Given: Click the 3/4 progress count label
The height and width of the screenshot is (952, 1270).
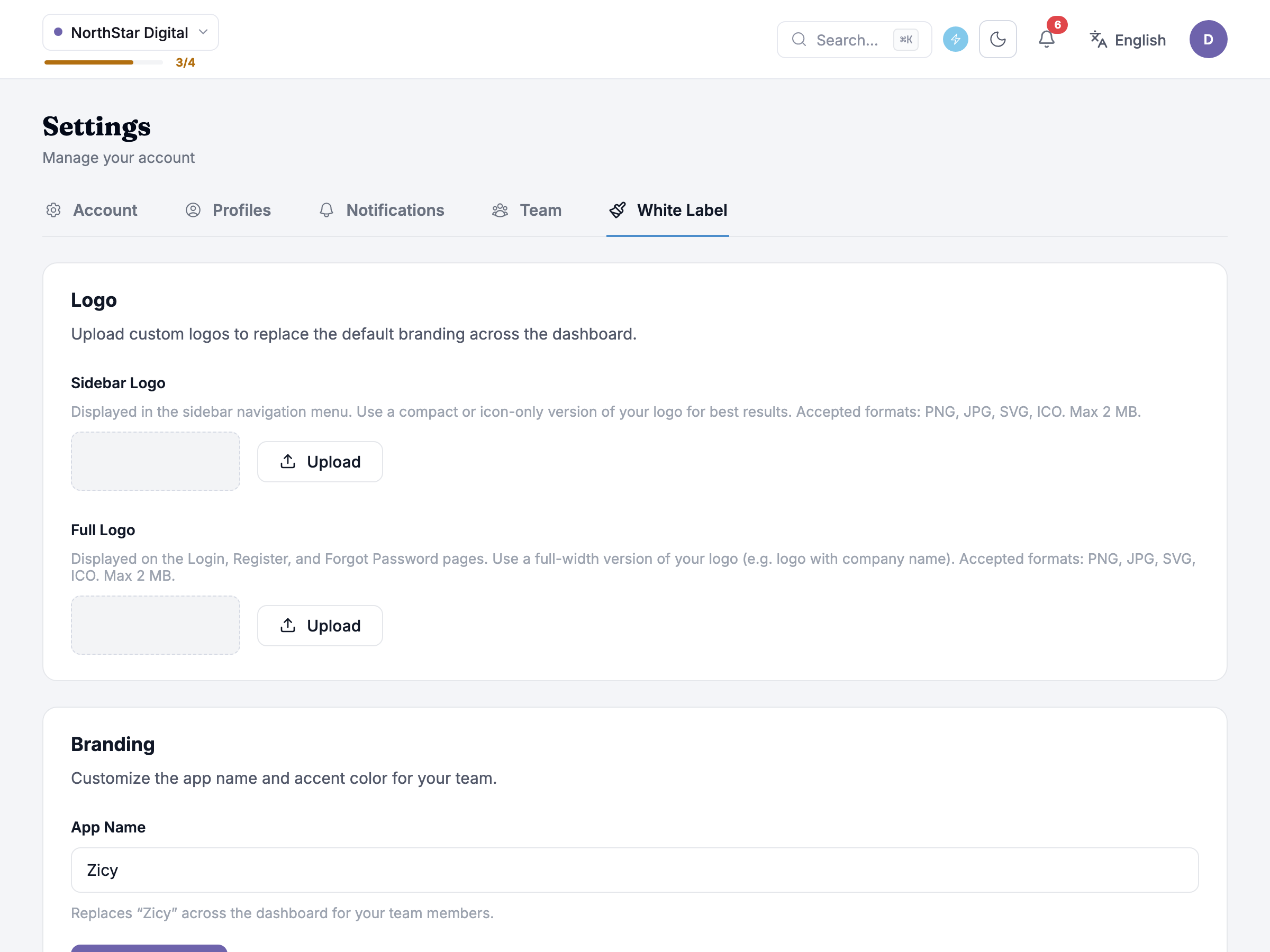Looking at the screenshot, I should click(185, 62).
